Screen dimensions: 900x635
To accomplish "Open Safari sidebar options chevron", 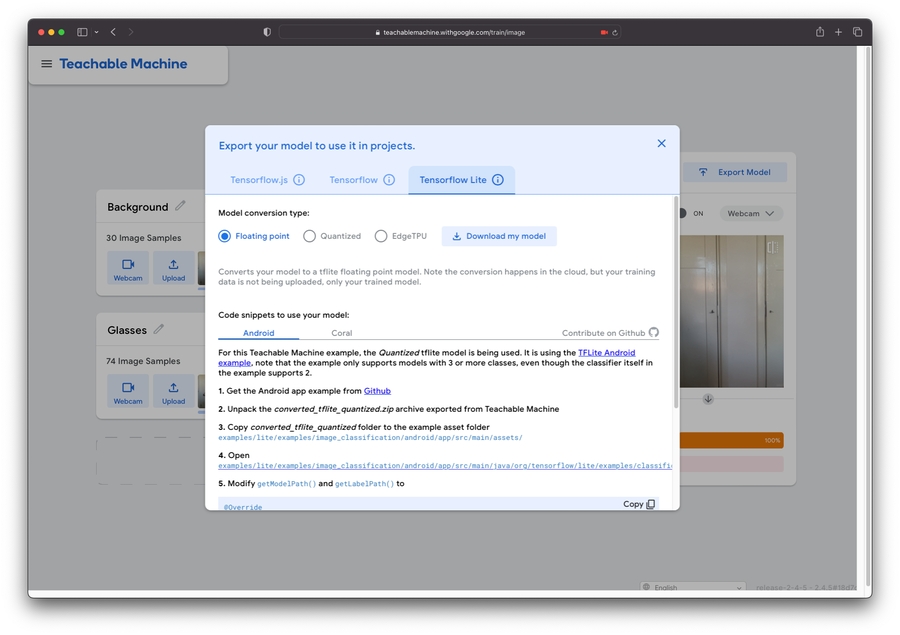I will (96, 32).
